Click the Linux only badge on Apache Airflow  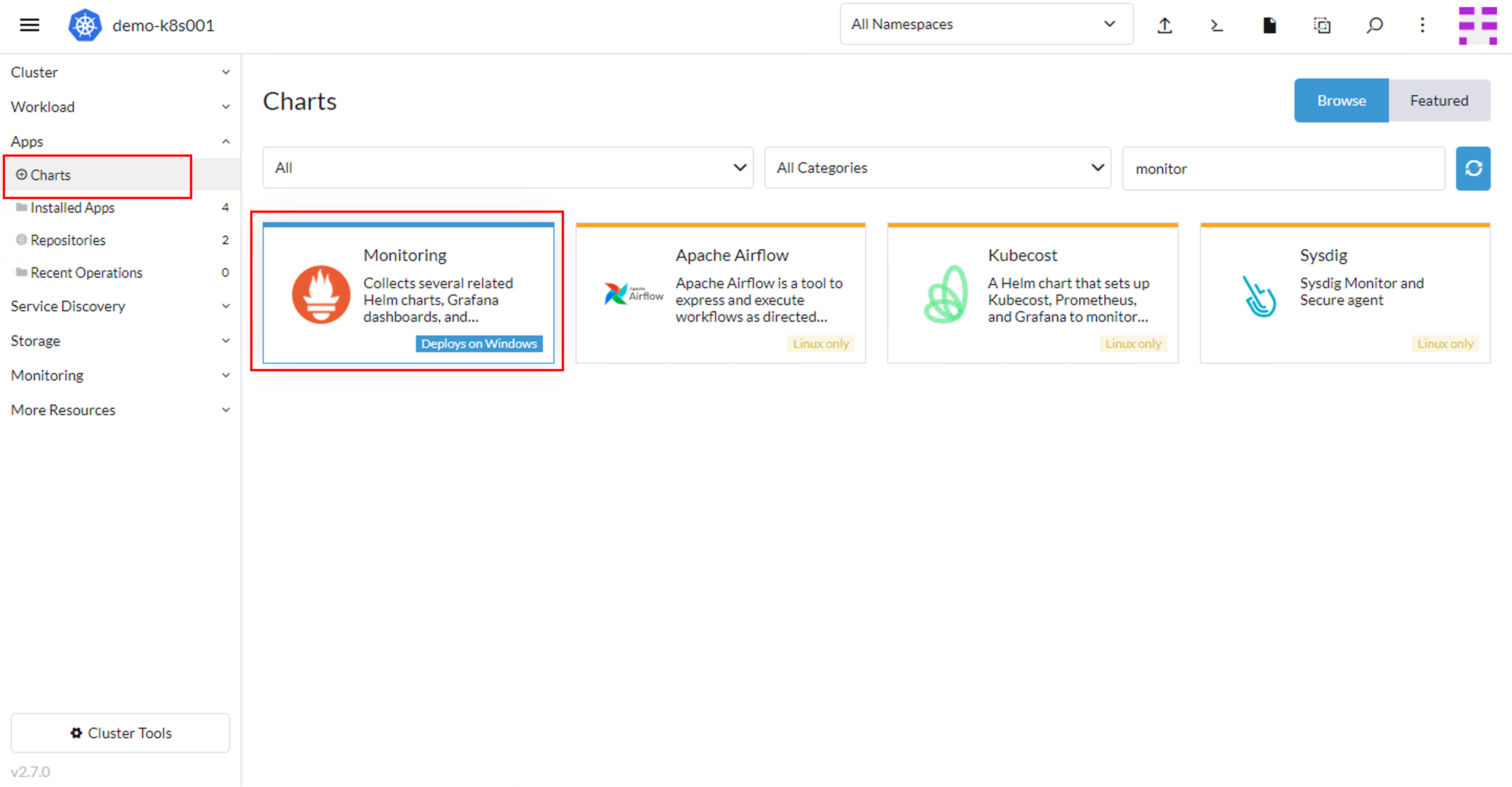[821, 344]
